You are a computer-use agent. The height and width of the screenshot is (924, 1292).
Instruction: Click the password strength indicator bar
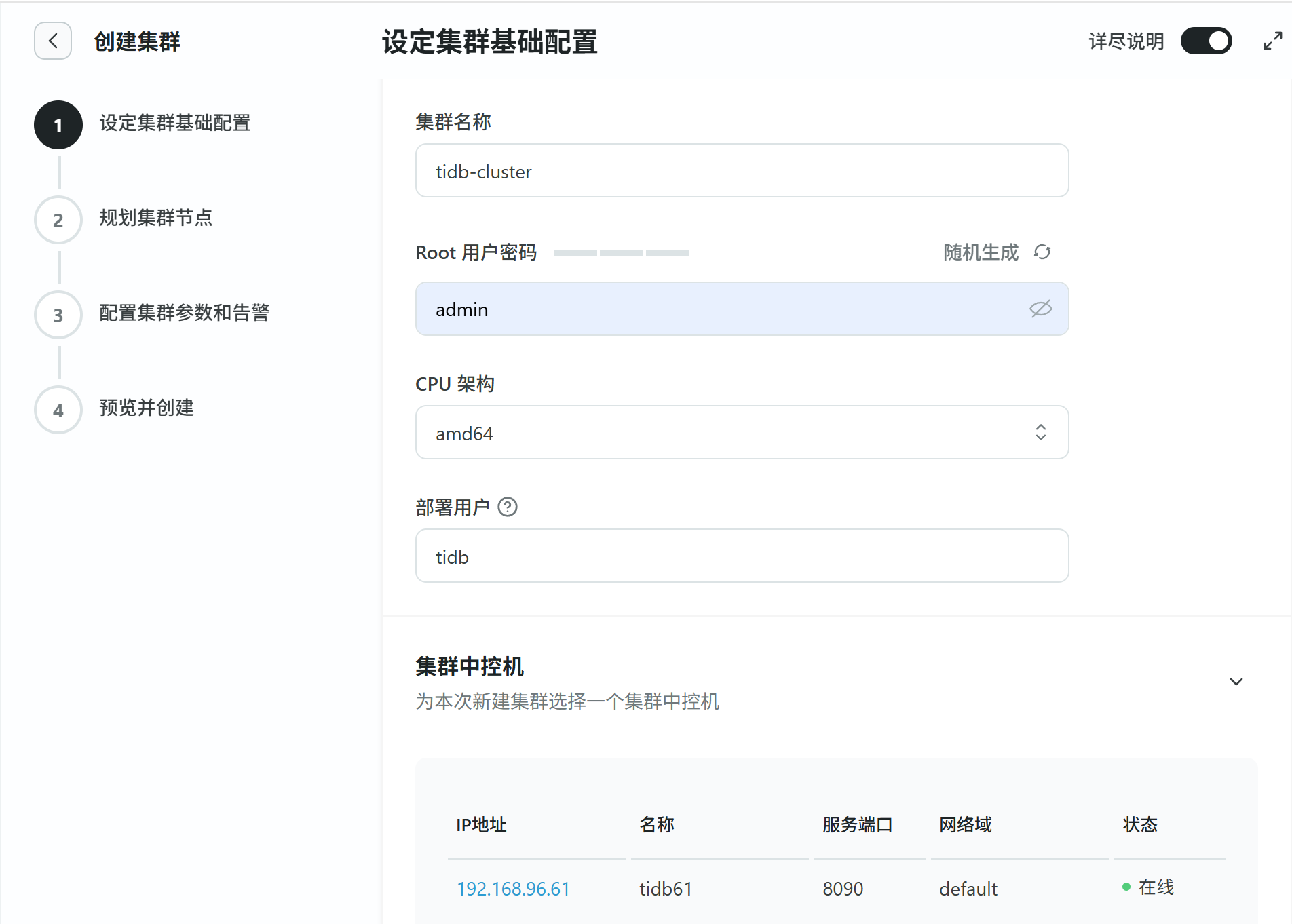click(621, 253)
